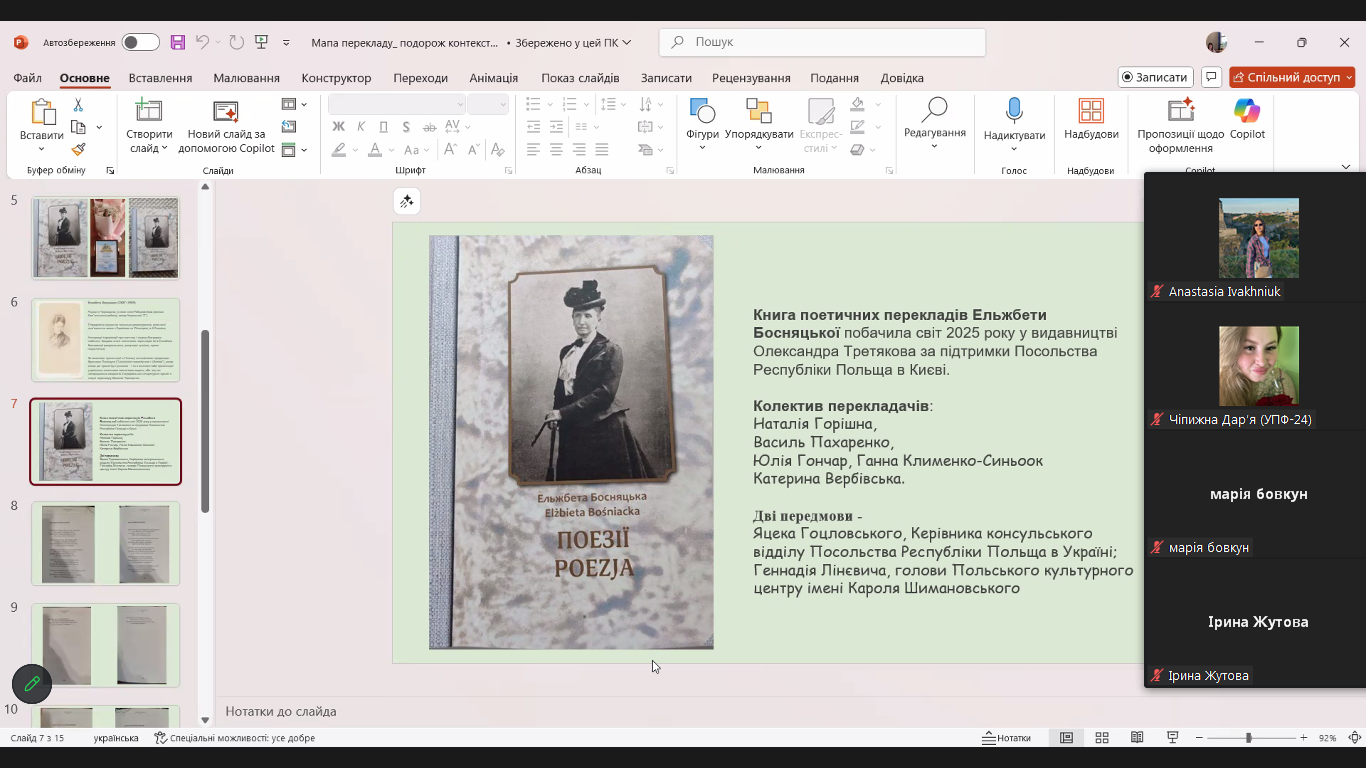The height and width of the screenshot is (768, 1366).
Task: Click the Add-ins icon (Надбудови)
Action: [x=1091, y=112]
